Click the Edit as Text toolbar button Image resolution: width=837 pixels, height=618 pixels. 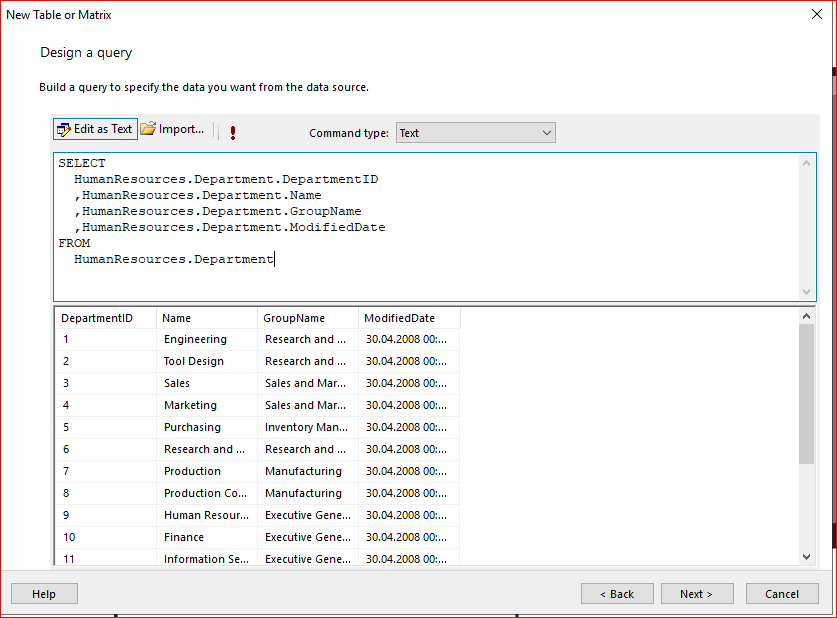tap(95, 130)
